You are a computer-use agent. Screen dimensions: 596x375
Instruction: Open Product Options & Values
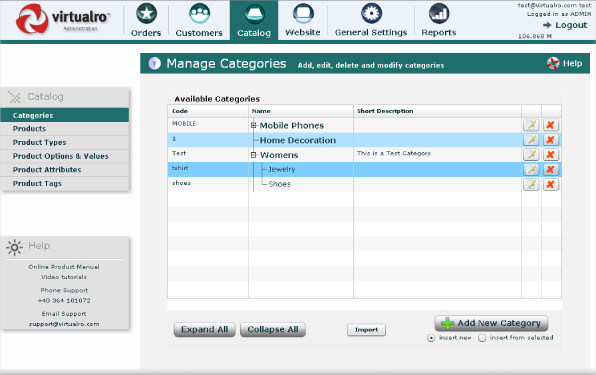(x=65, y=156)
